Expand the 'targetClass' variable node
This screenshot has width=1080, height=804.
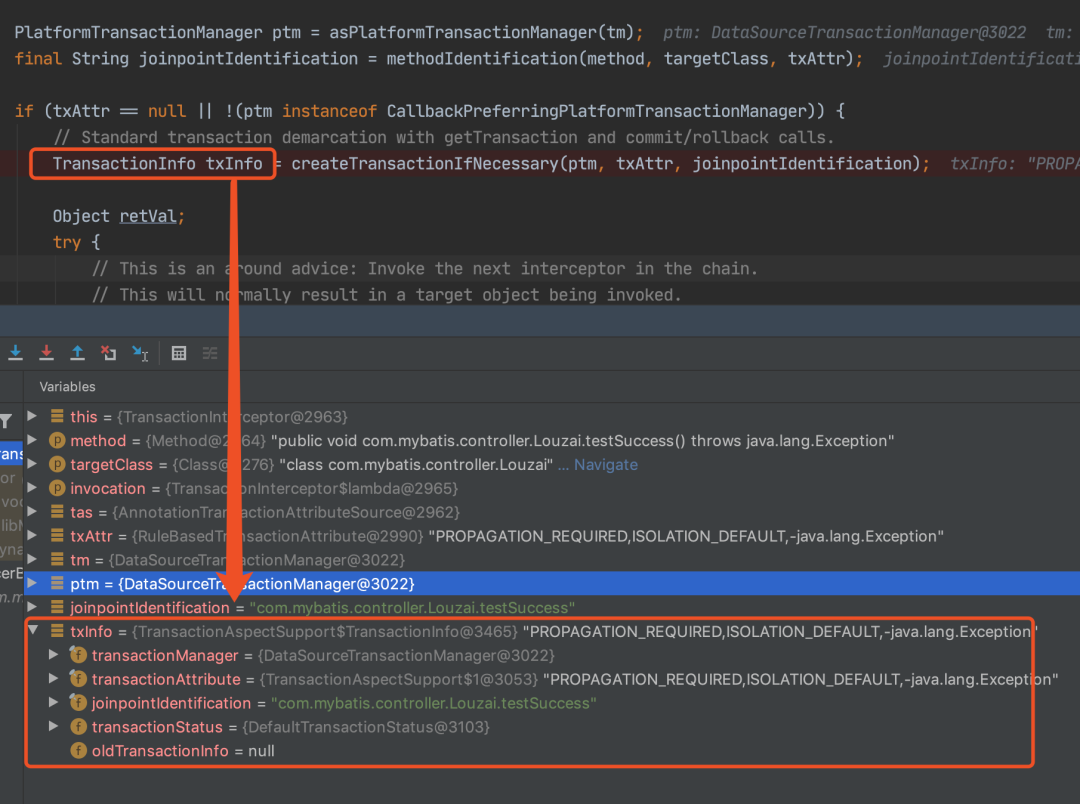32,464
